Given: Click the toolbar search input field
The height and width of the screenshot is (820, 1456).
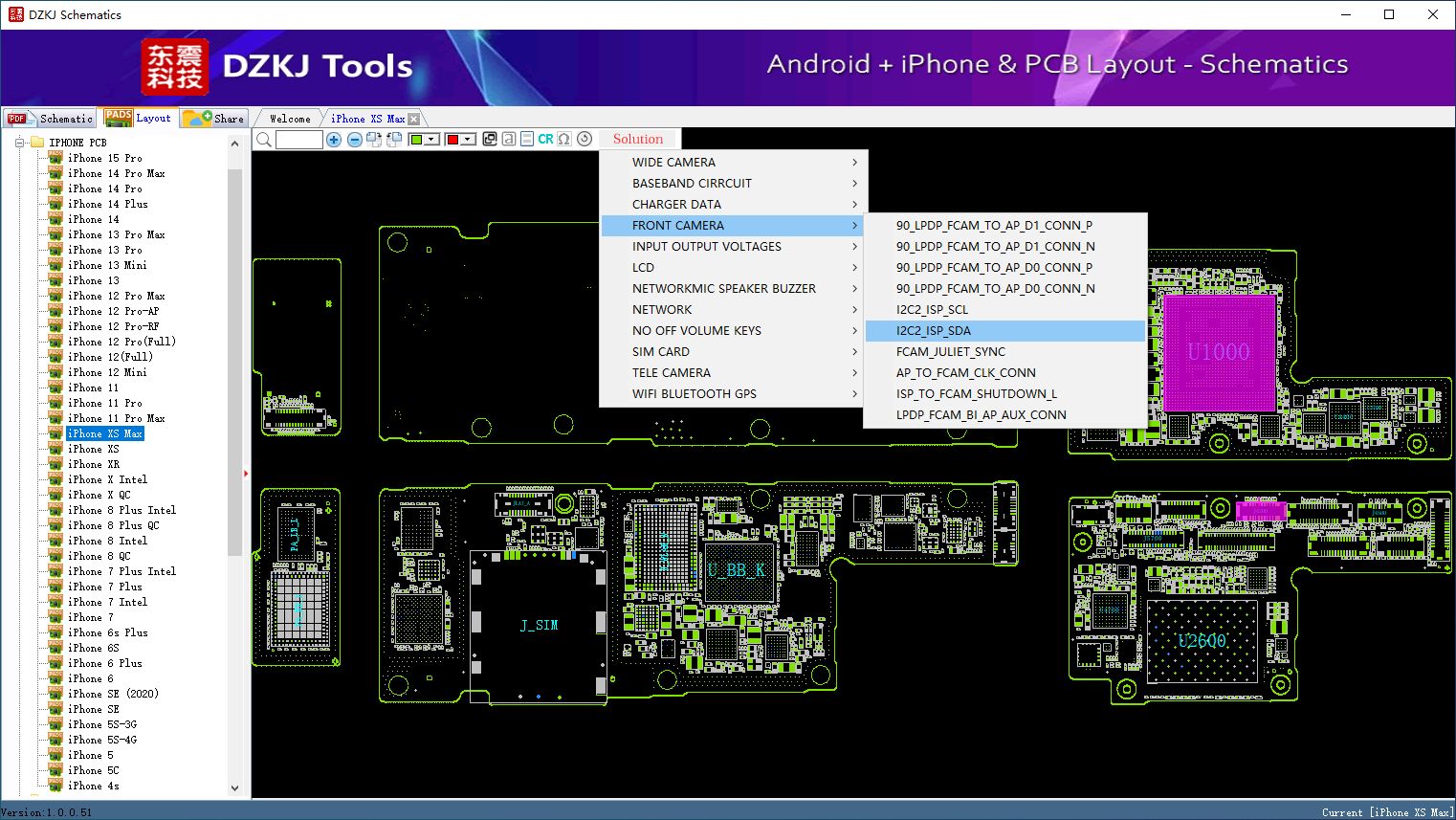Looking at the screenshot, I should pyautogui.click(x=299, y=140).
